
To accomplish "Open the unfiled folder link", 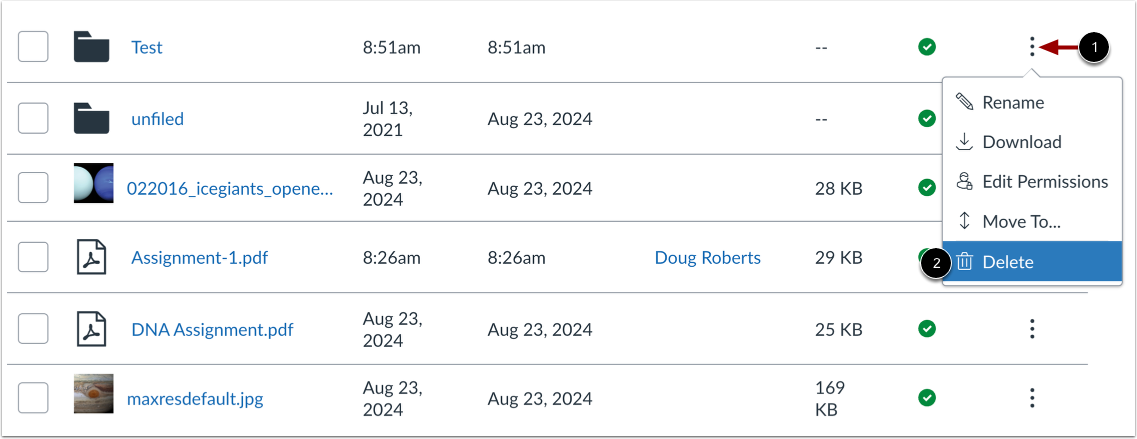I will (x=157, y=119).
